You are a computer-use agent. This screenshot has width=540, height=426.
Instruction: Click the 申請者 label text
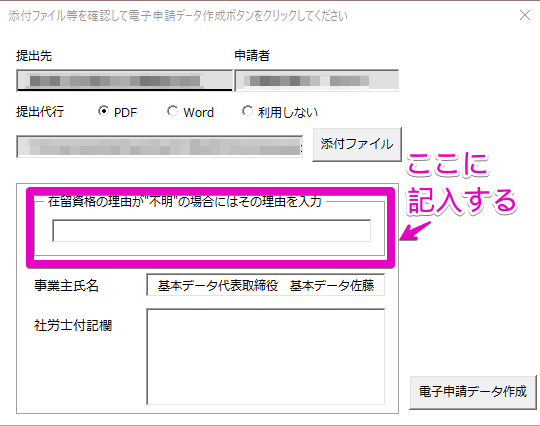[252, 55]
